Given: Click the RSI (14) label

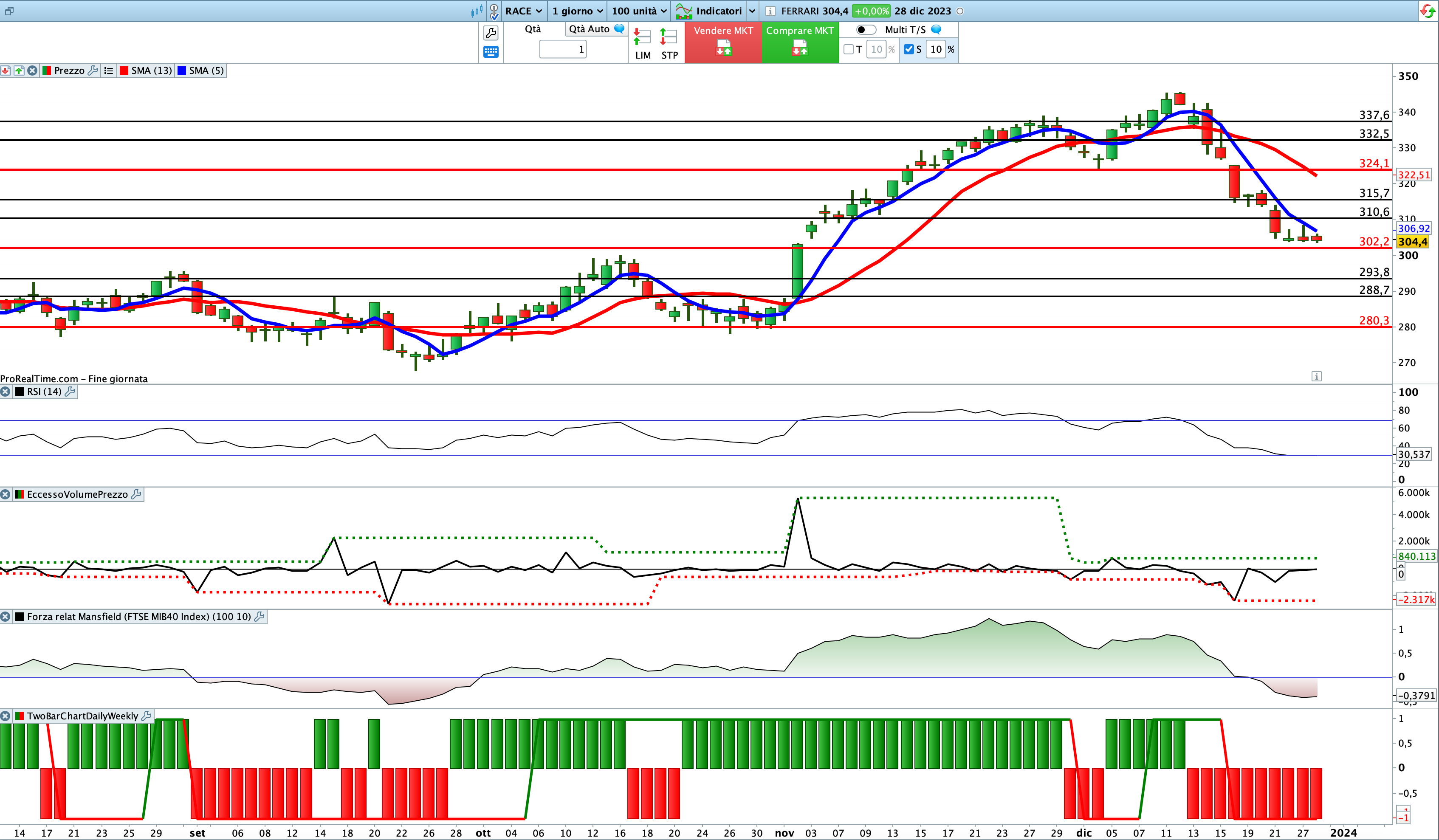Looking at the screenshot, I should tap(44, 392).
